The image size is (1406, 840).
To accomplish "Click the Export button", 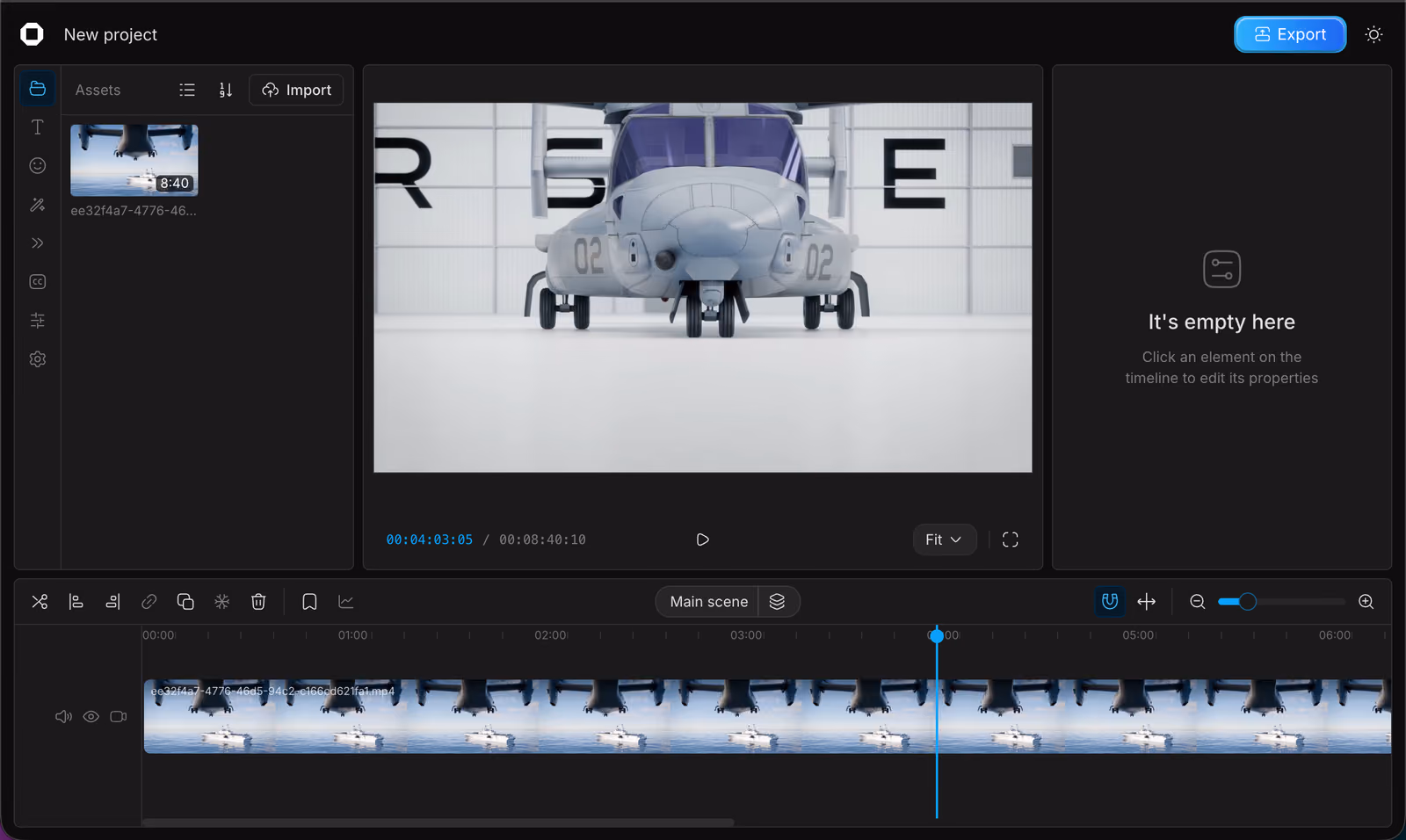I will pyautogui.click(x=1290, y=34).
